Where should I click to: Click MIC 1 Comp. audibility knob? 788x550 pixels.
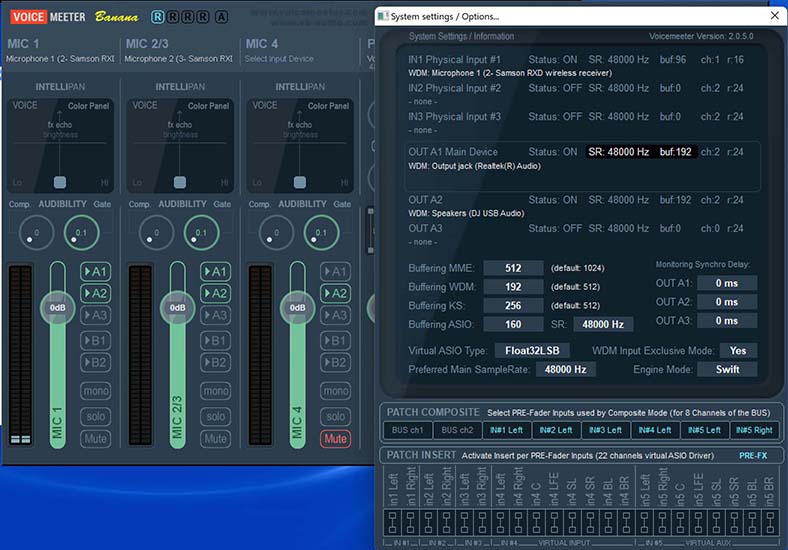click(36, 233)
